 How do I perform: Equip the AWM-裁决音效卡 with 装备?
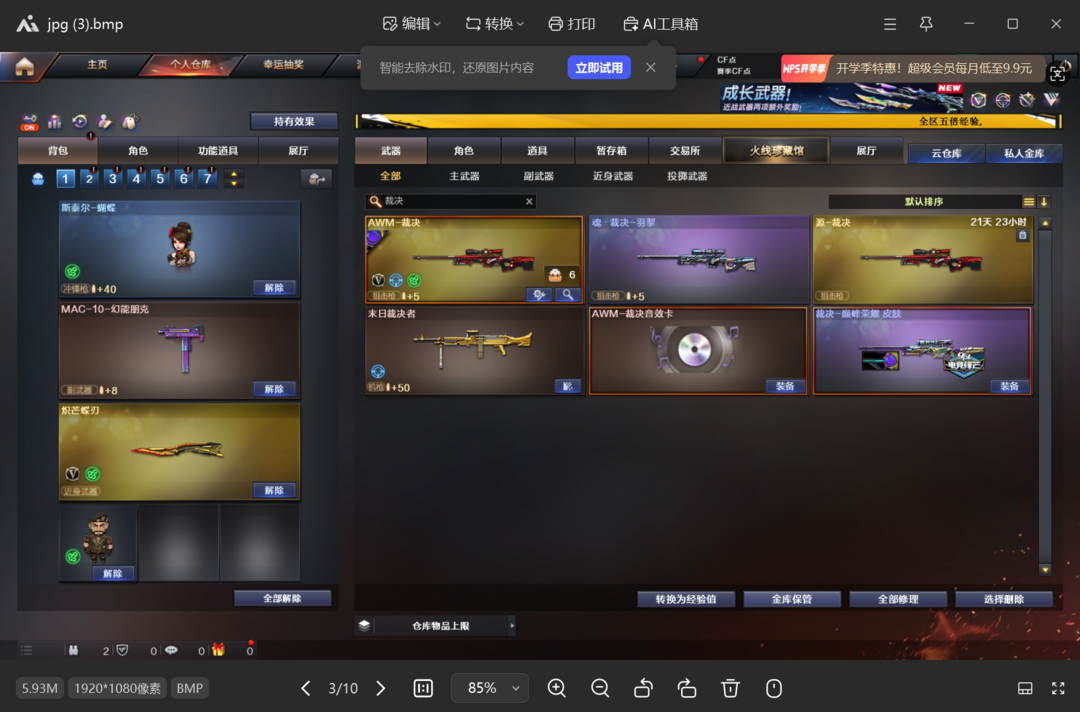click(x=785, y=386)
